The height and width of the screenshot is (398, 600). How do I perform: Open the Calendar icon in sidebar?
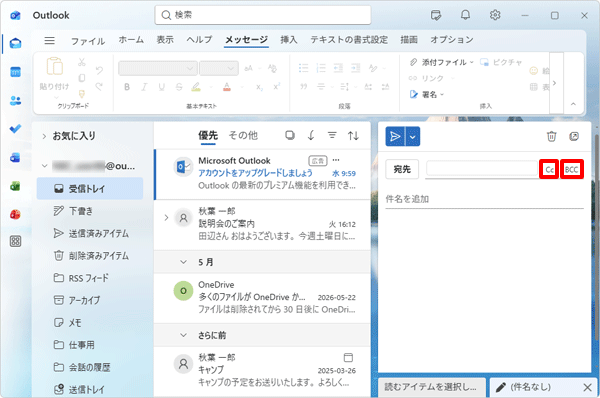15,72
